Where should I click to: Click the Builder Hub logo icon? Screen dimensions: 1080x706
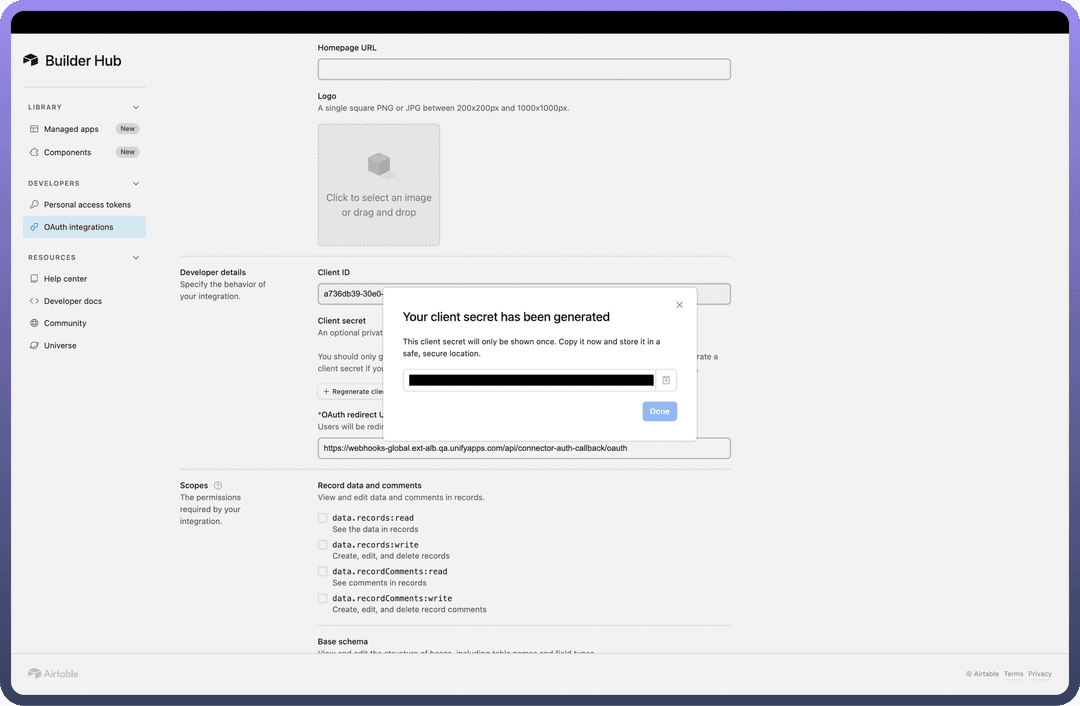coord(31,61)
